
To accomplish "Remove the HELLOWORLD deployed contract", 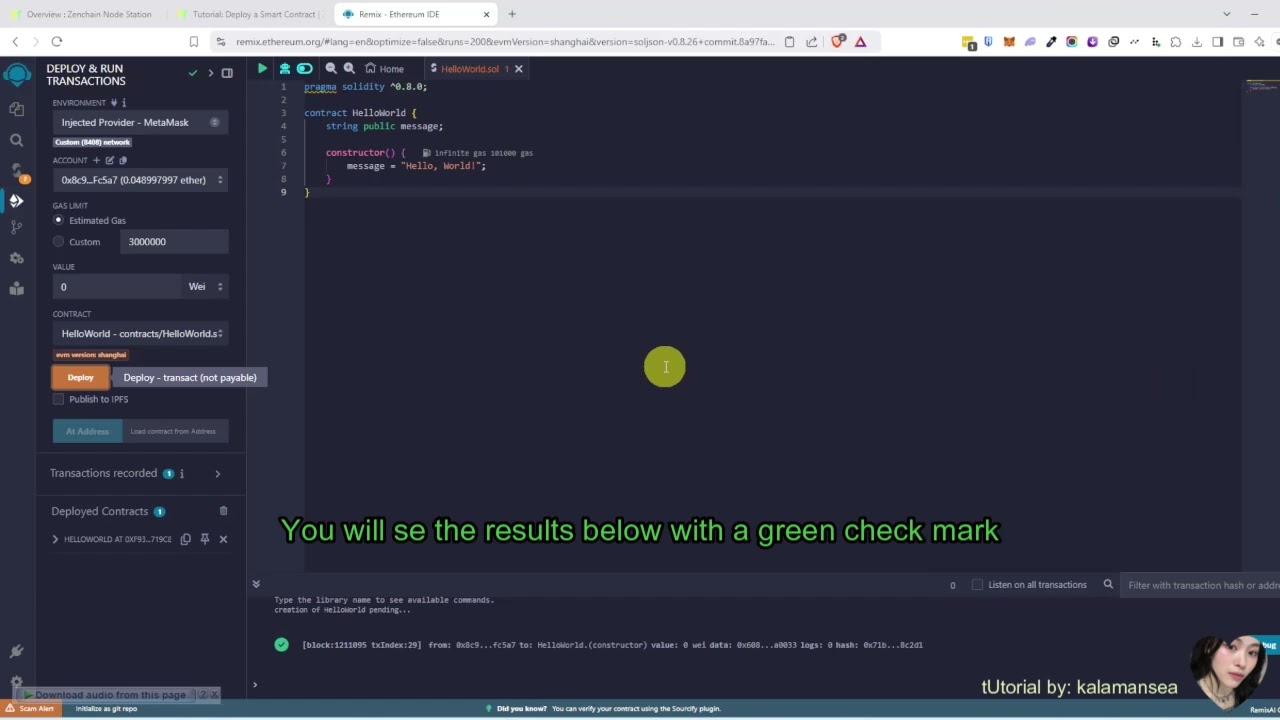I will (223, 539).
